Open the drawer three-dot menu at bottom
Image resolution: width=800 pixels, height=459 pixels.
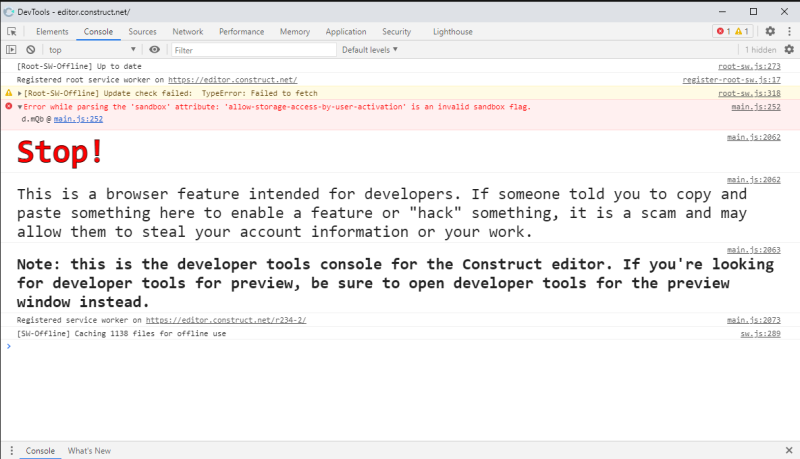coord(12,450)
